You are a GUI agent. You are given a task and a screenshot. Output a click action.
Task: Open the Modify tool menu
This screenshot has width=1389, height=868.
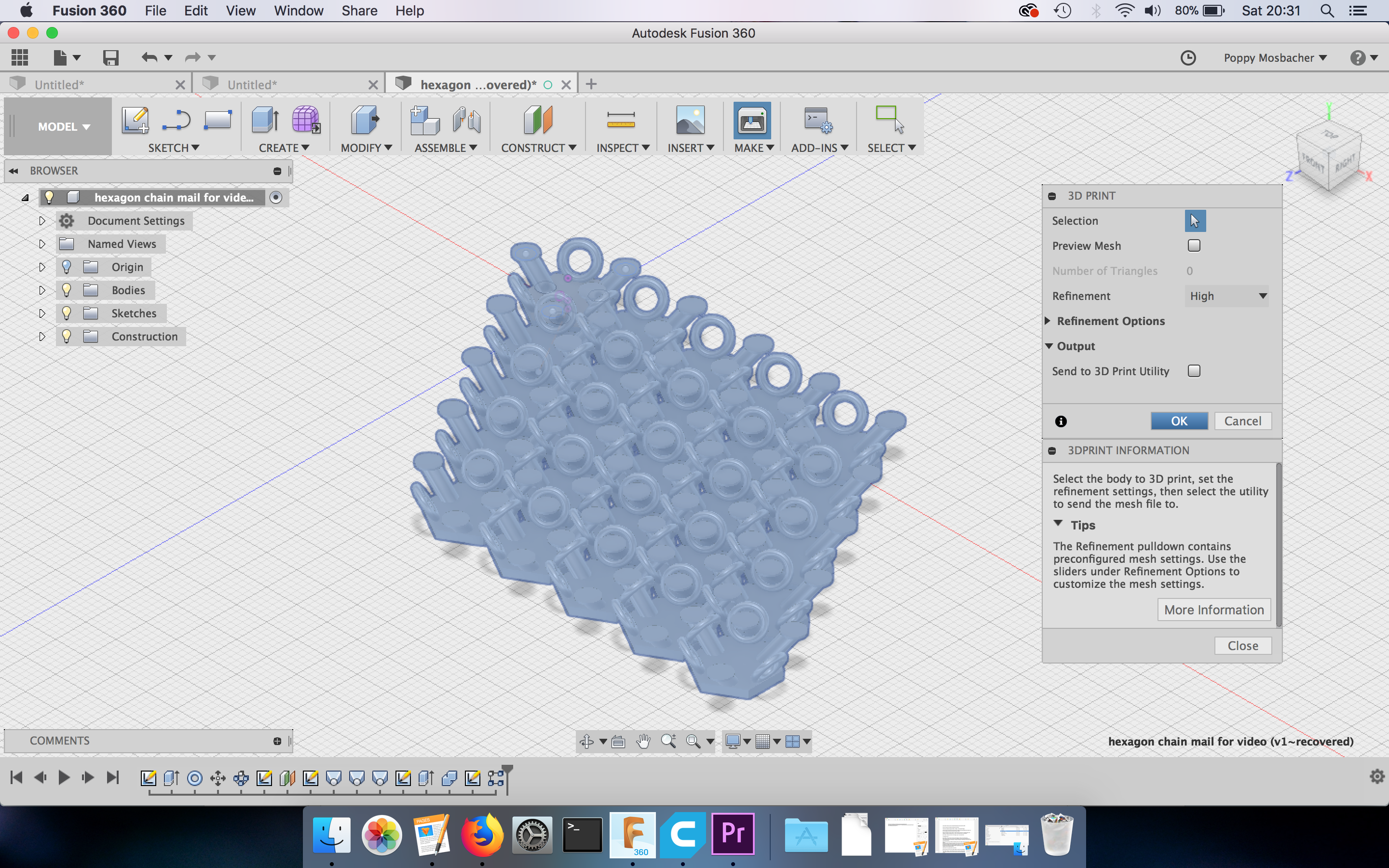click(x=364, y=148)
